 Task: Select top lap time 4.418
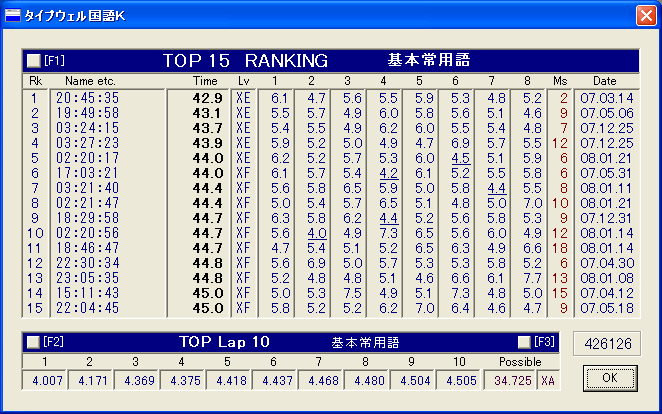228,381
